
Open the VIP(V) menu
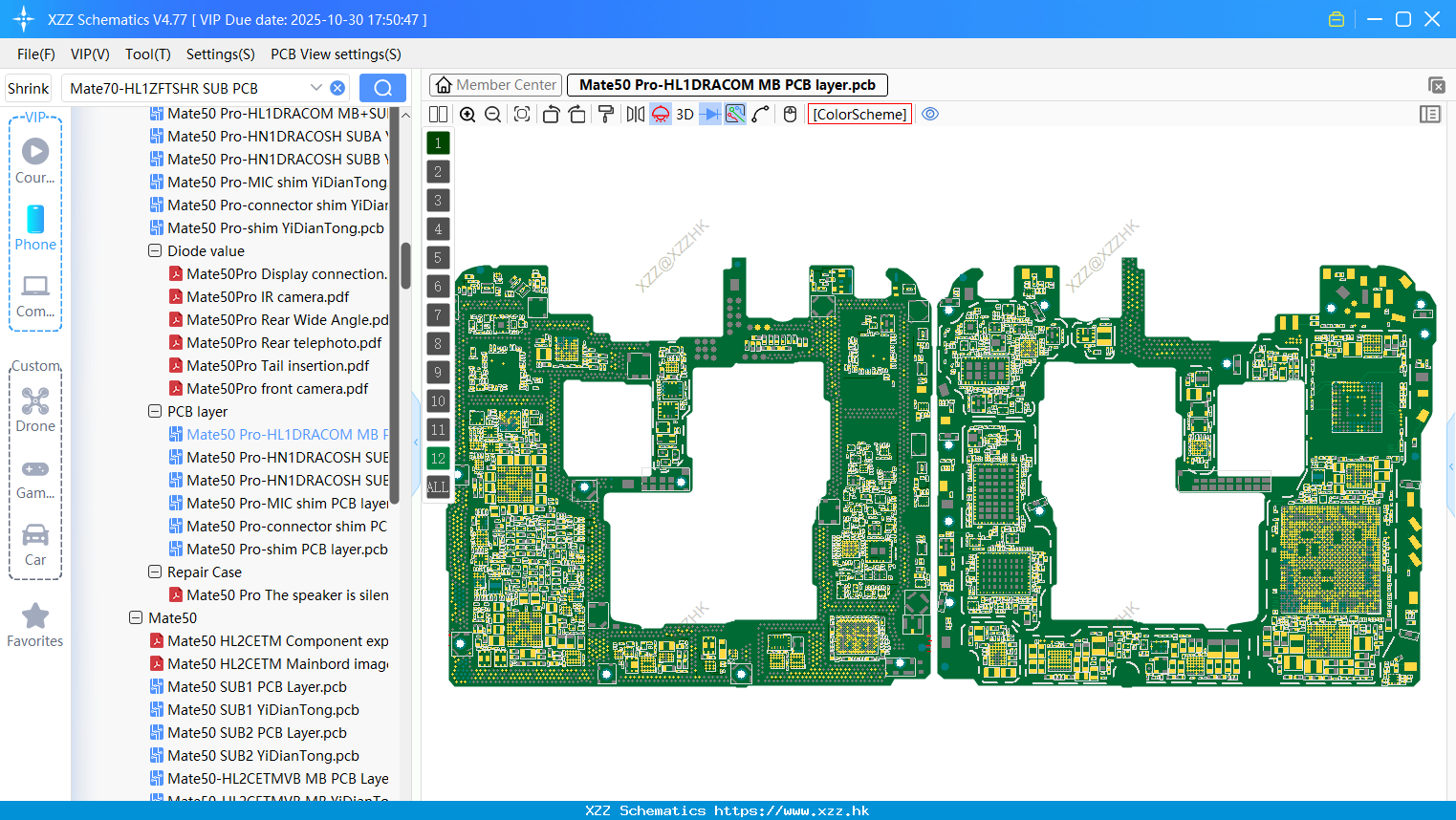point(90,54)
